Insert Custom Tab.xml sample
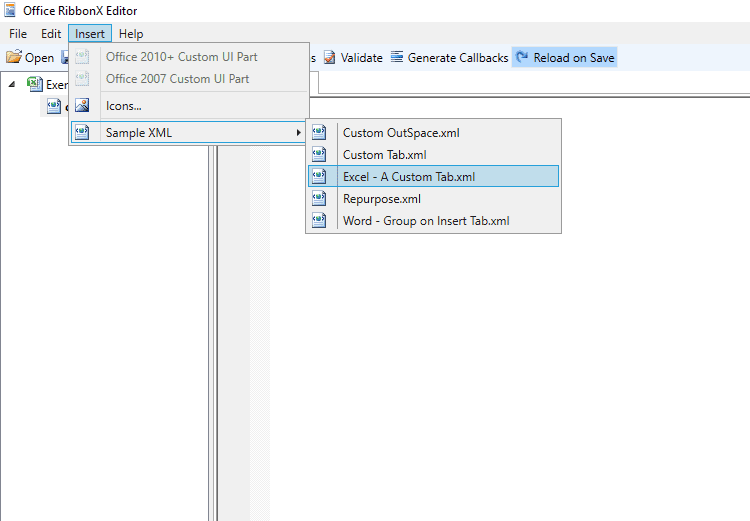The height and width of the screenshot is (521, 750). (433, 155)
